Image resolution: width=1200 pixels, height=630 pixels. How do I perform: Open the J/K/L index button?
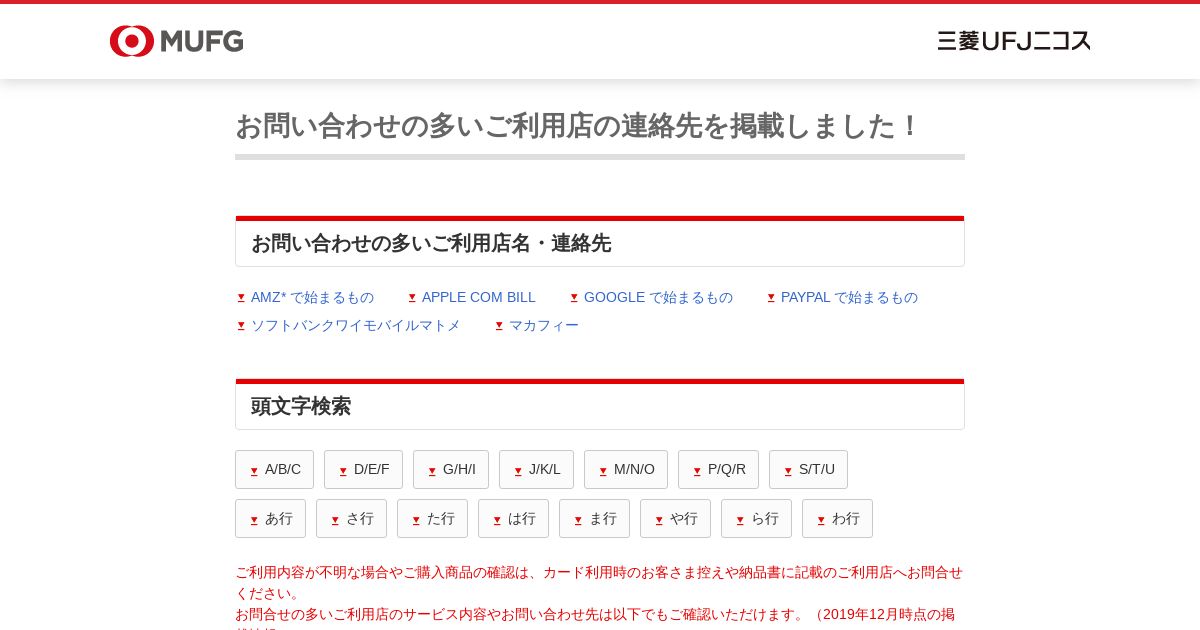(536, 469)
